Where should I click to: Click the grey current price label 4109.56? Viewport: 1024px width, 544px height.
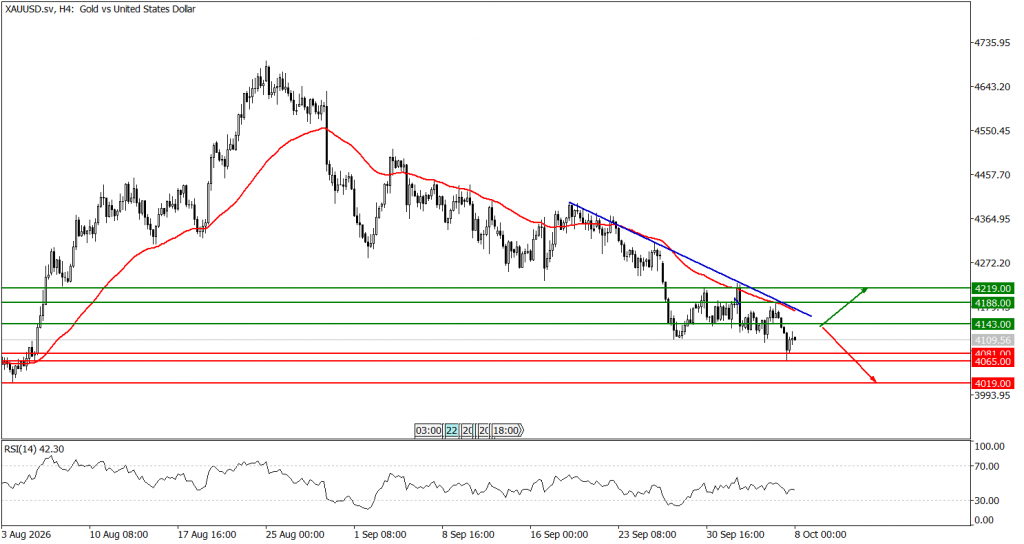tap(993, 340)
